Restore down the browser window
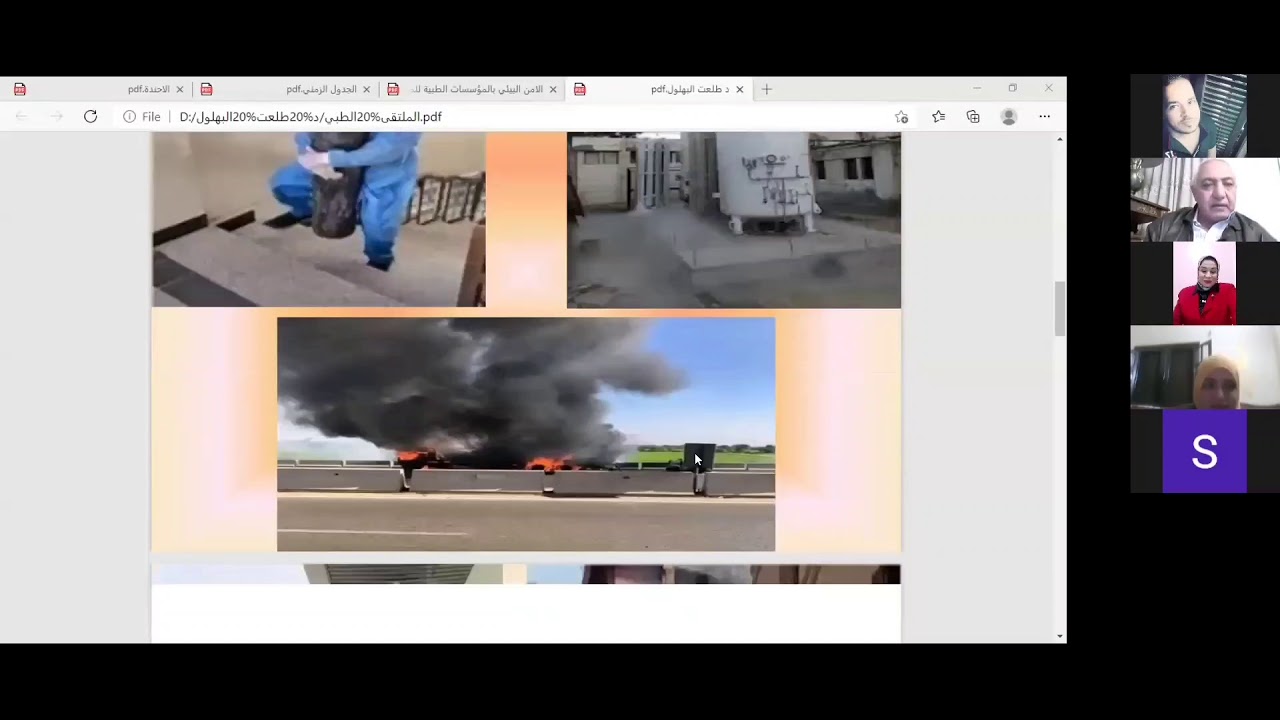 pyautogui.click(x=1012, y=88)
